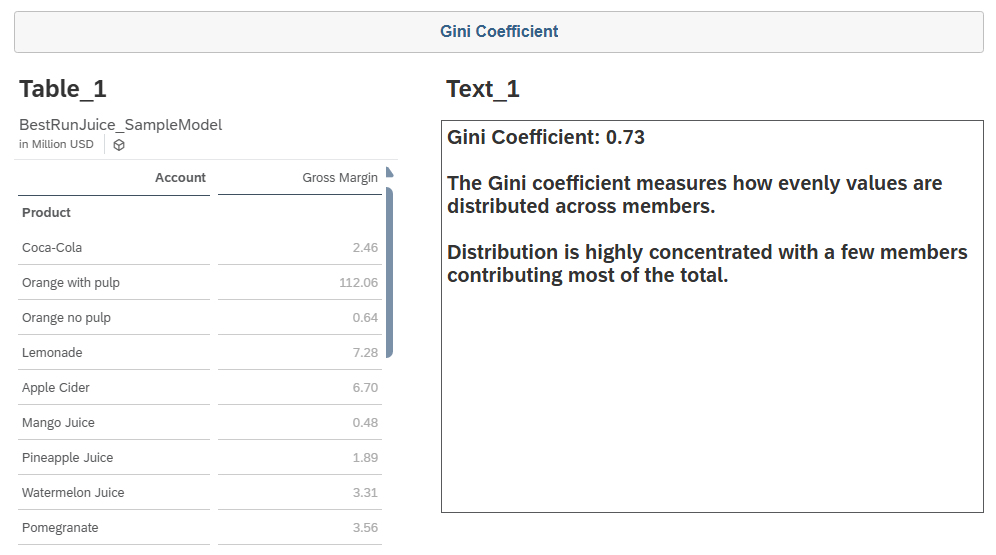Click the Pineapple Juice product row
Viewport: 996px width, 555px height.
tap(67, 458)
